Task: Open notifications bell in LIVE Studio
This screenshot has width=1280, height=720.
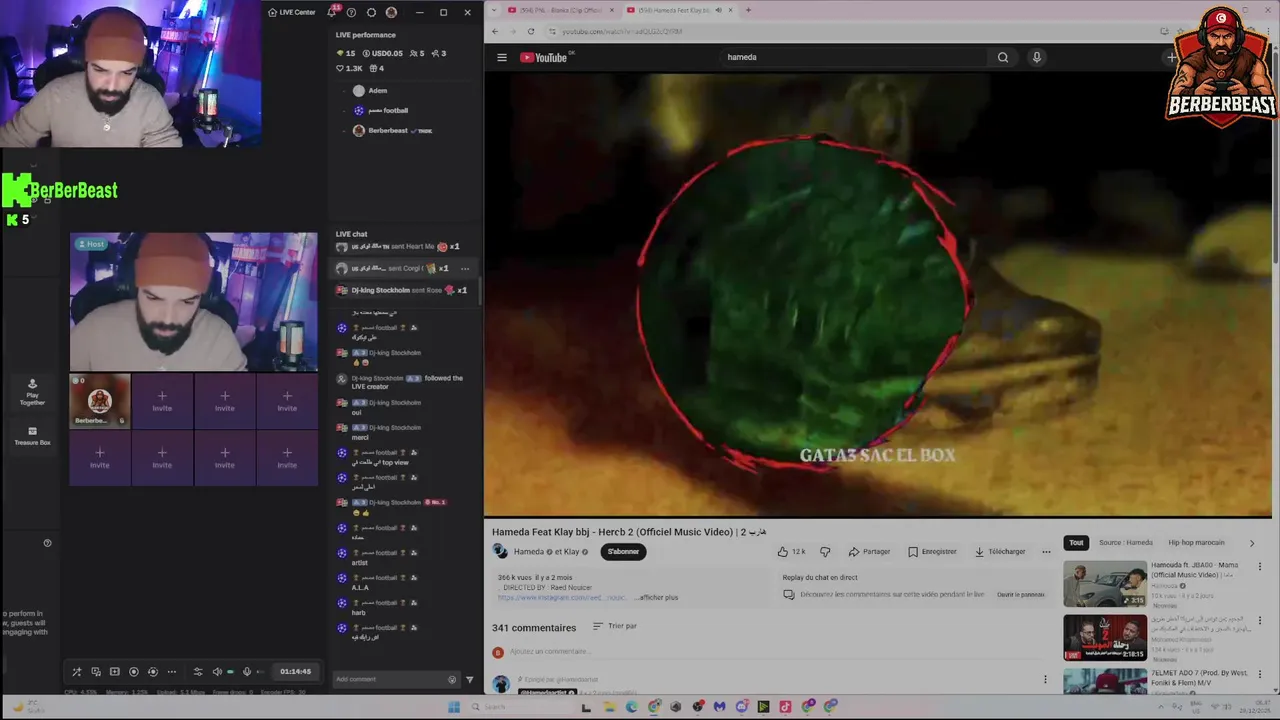Action: (332, 12)
